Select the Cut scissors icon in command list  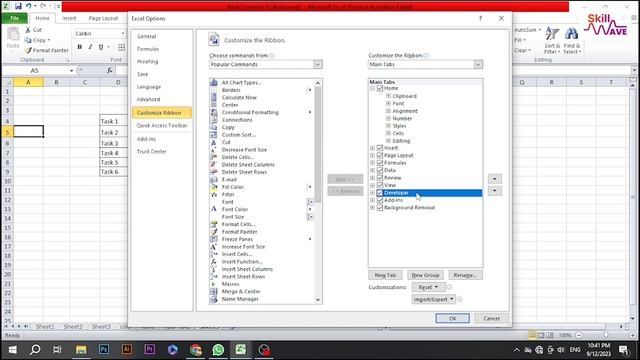[x=213, y=142]
